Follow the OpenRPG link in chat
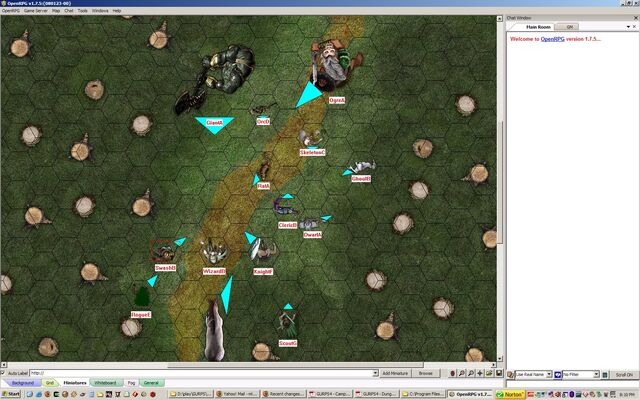640x400 pixels. (552, 39)
